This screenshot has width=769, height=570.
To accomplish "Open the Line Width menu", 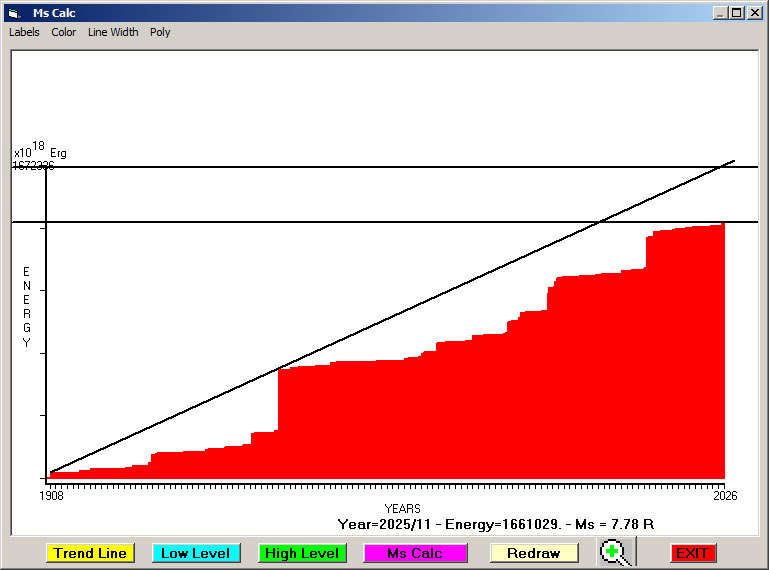I will click(113, 32).
